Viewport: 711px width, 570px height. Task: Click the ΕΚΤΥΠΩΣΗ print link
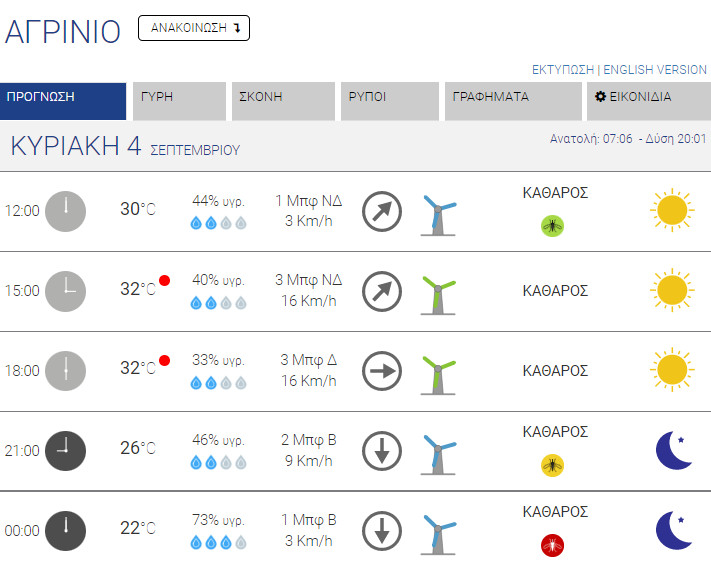pos(563,70)
